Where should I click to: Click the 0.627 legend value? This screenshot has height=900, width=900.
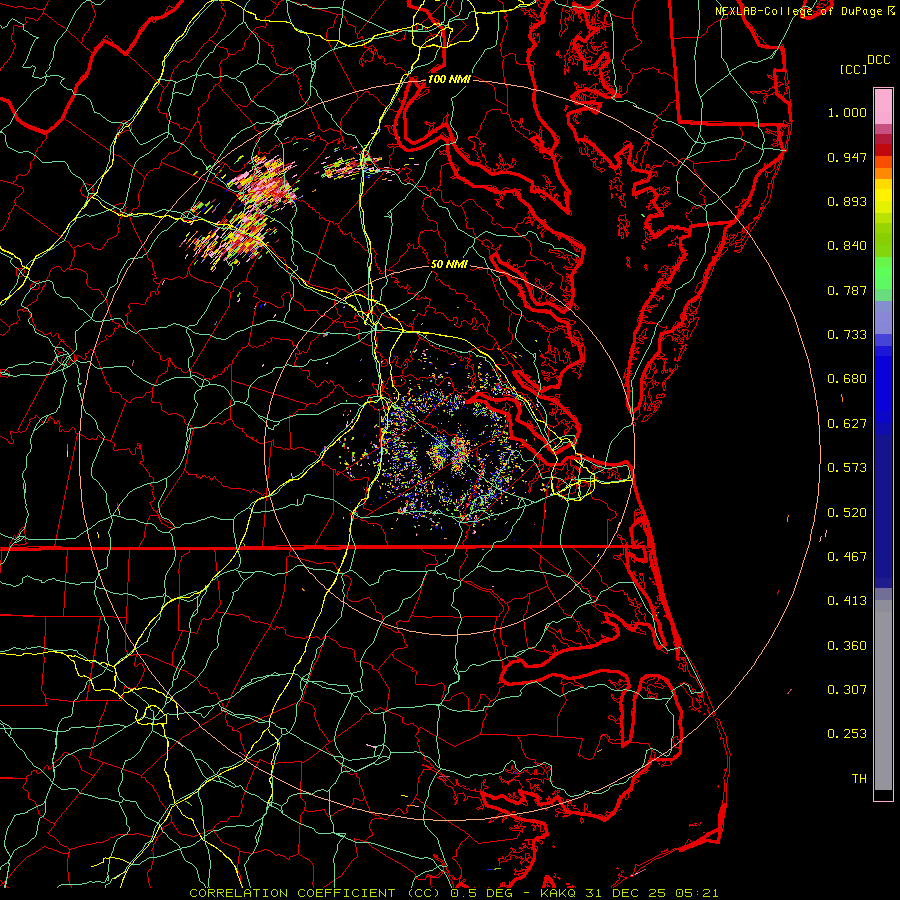pos(847,424)
